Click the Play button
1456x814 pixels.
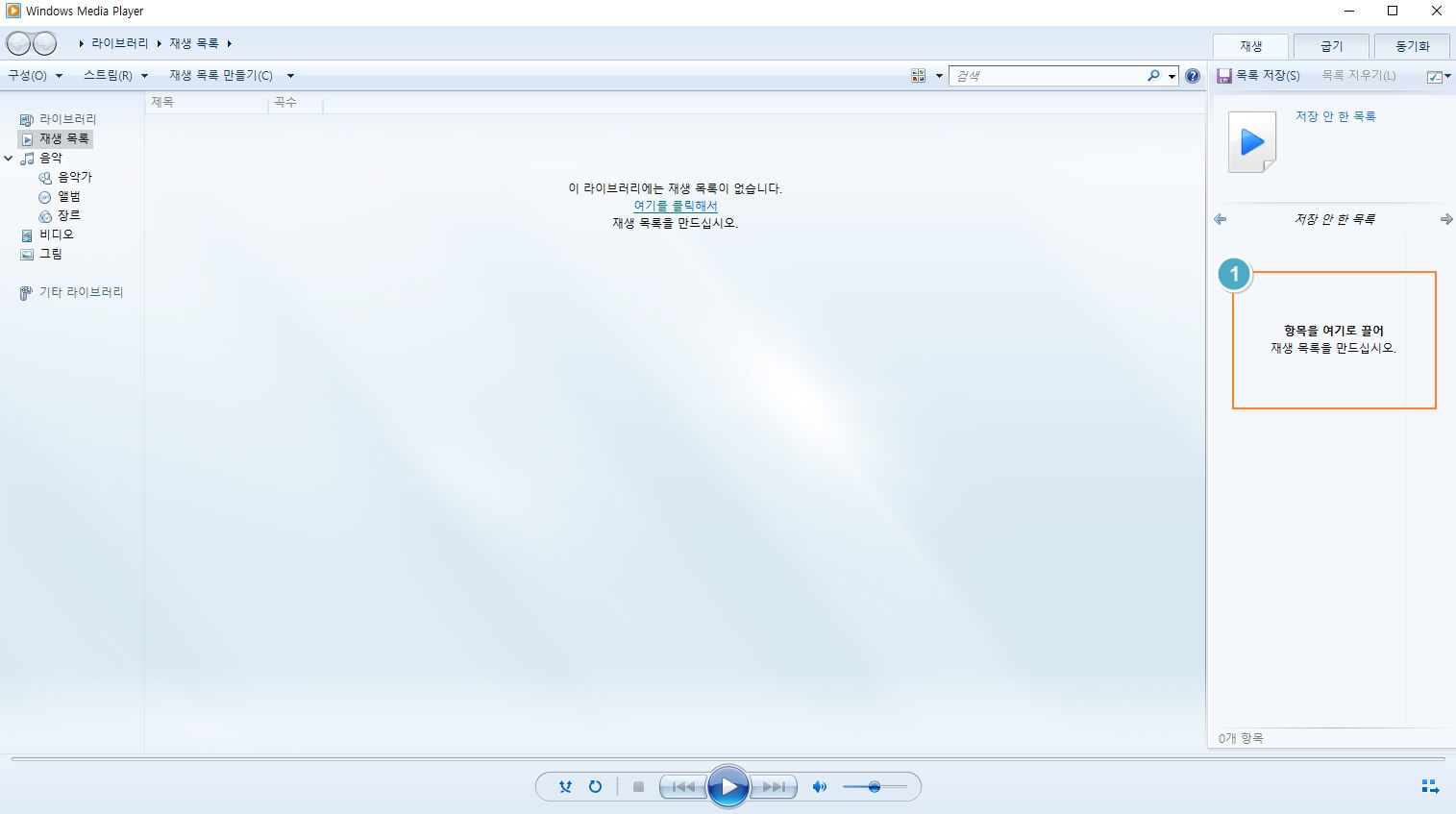point(728,787)
